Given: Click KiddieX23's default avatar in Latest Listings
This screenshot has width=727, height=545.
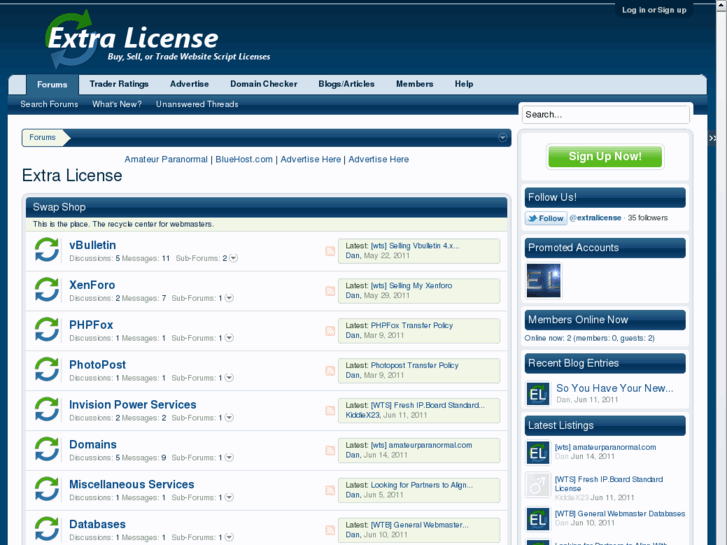Looking at the screenshot, I should pyautogui.click(x=538, y=485).
